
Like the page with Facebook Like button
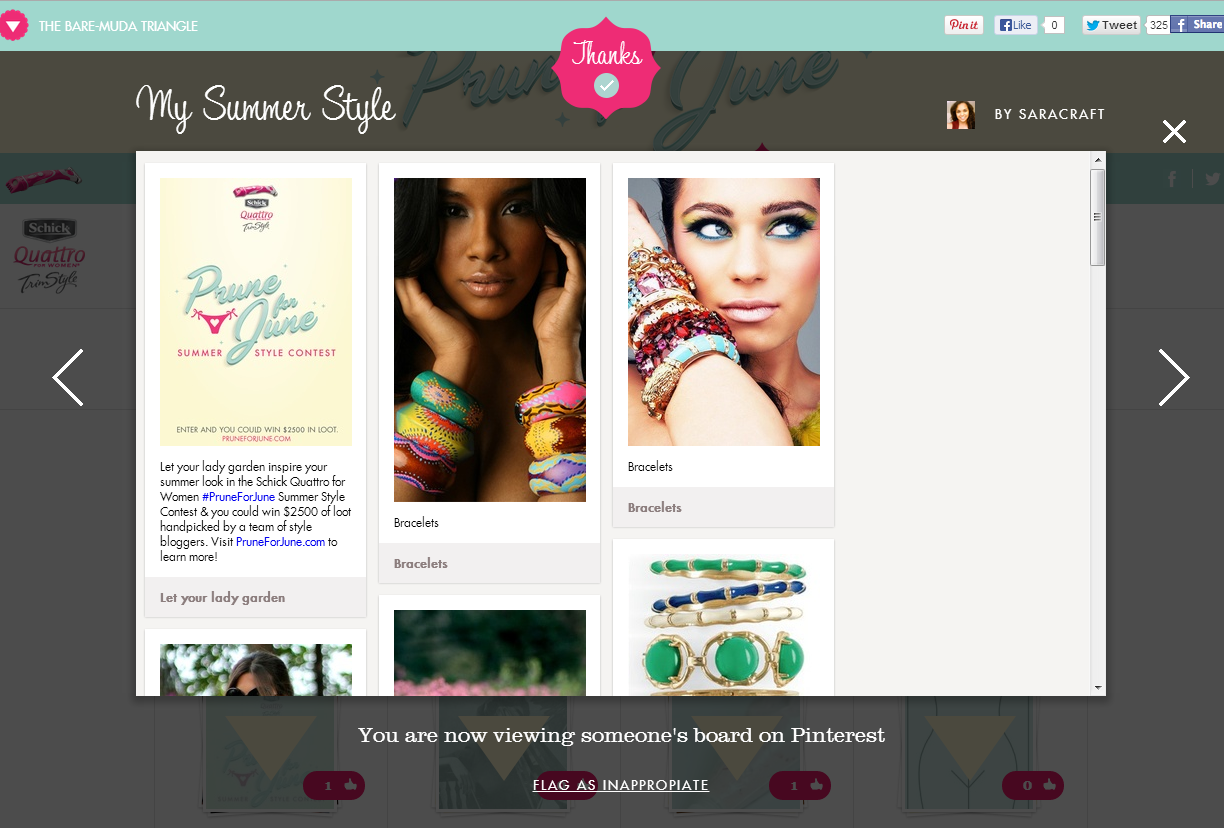point(1016,25)
